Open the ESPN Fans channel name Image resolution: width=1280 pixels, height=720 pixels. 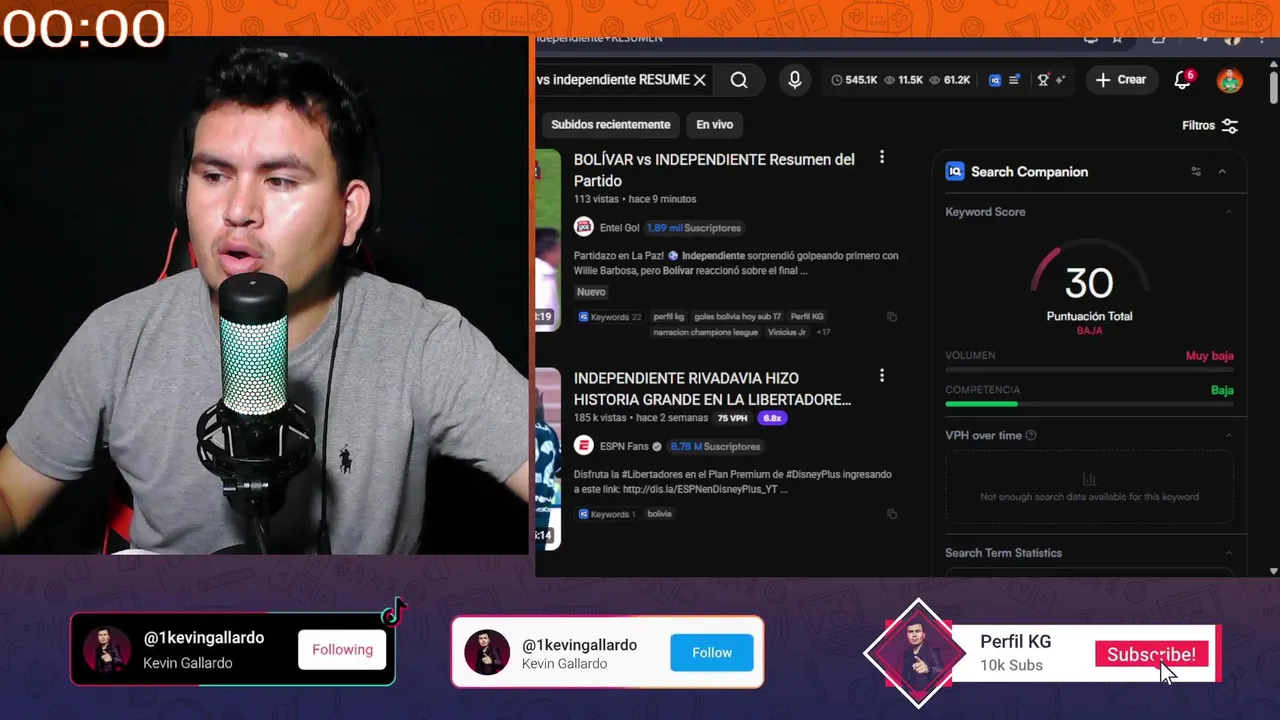point(624,447)
